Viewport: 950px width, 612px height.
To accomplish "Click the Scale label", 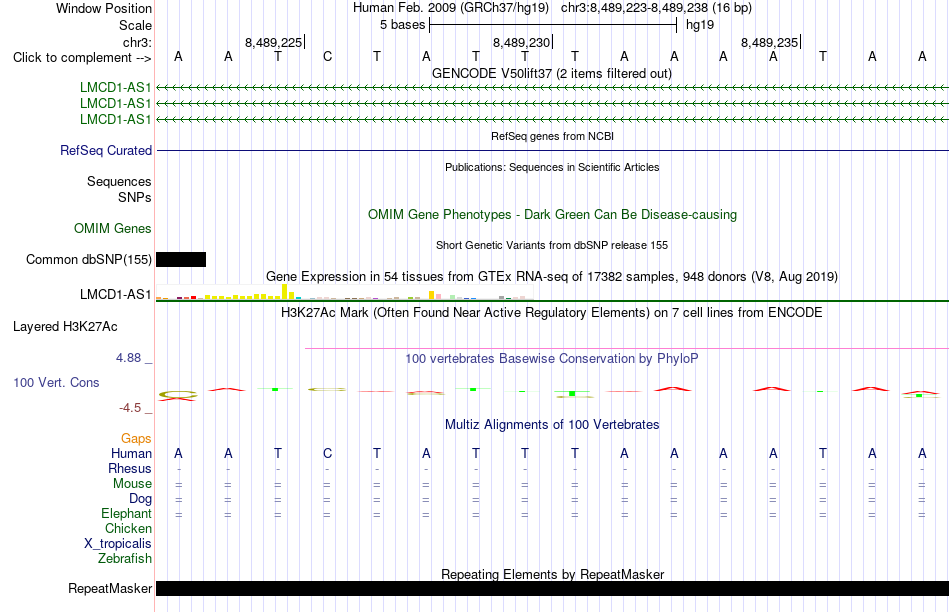I will click(135, 25).
